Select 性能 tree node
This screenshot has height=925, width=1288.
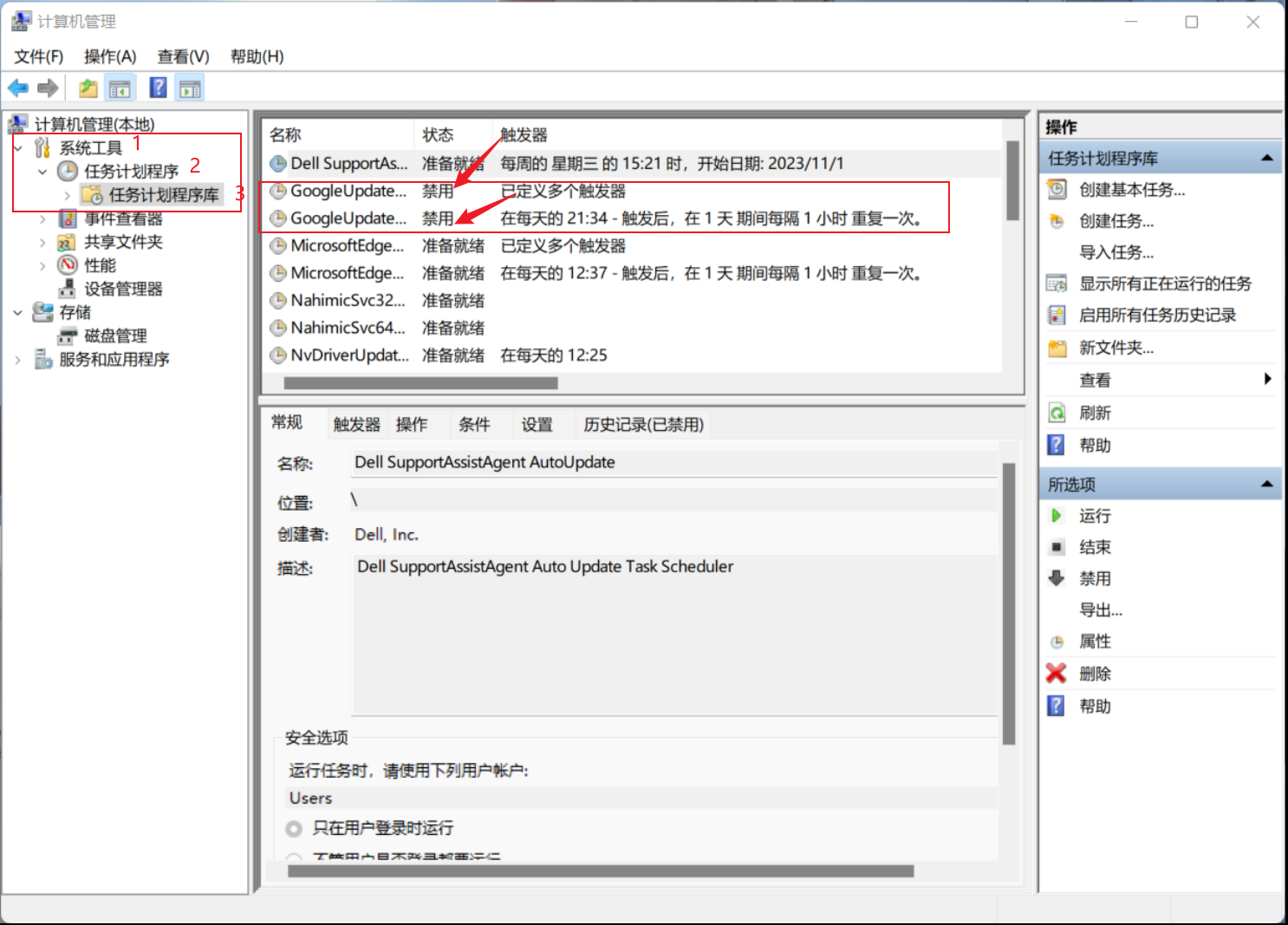click(100, 265)
